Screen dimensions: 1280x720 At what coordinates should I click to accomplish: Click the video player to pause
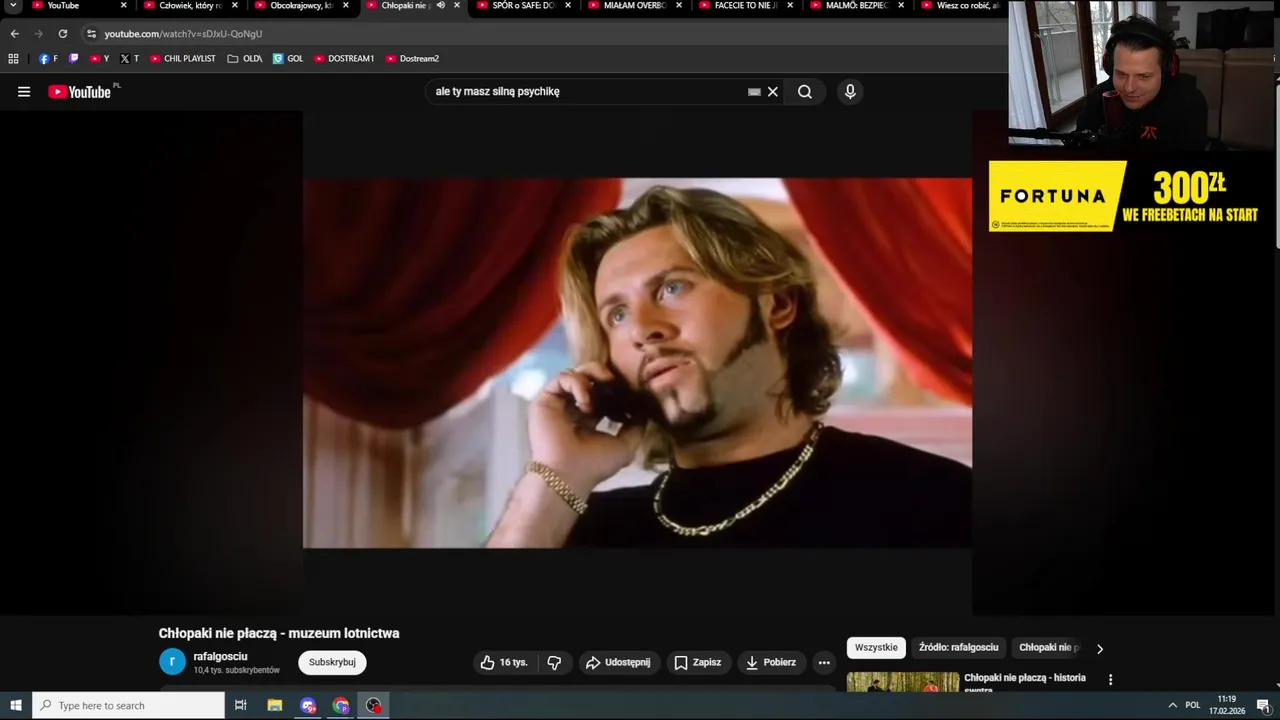[x=637, y=362]
